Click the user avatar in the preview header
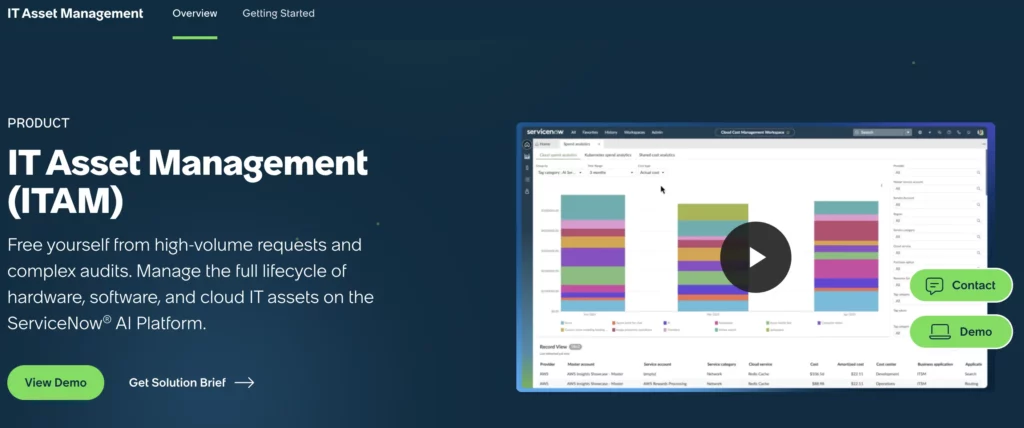 [980, 132]
